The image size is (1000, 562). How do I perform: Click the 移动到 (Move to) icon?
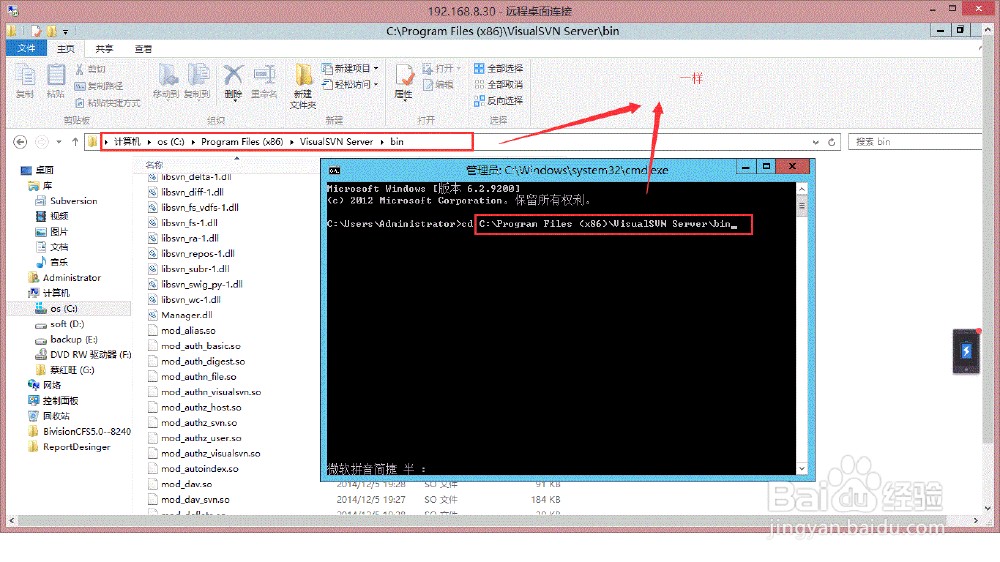pyautogui.click(x=166, y=81)
